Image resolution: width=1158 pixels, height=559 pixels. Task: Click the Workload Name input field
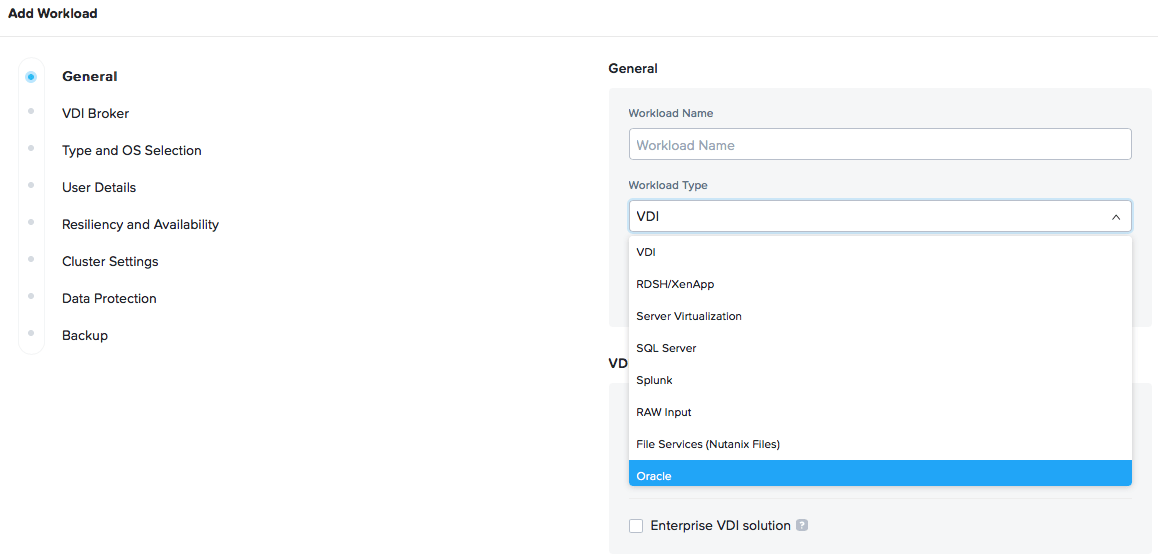click(x=879, y=145)
